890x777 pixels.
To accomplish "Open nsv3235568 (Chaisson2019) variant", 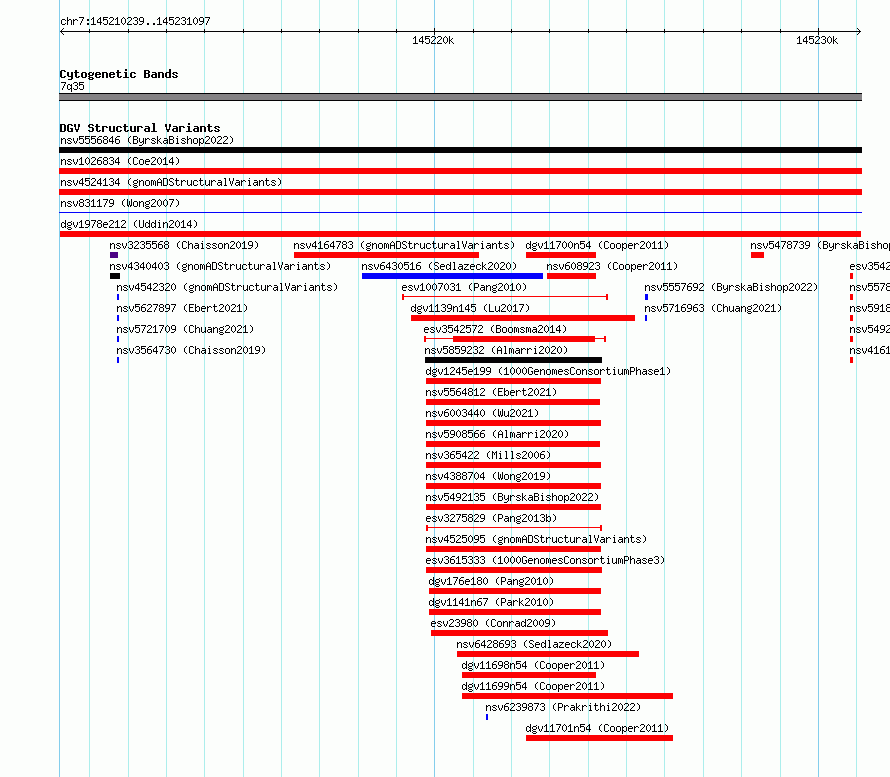I will point(184,245).
